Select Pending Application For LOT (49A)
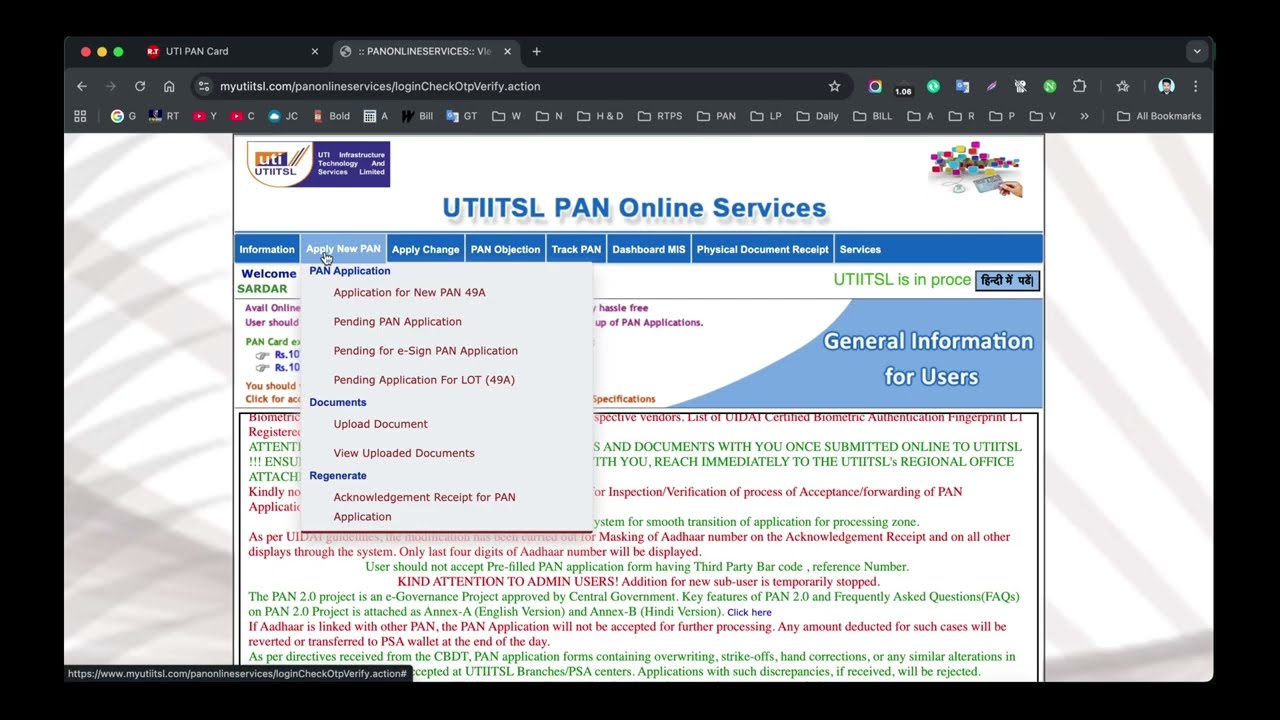 click(x=424, y=380)
